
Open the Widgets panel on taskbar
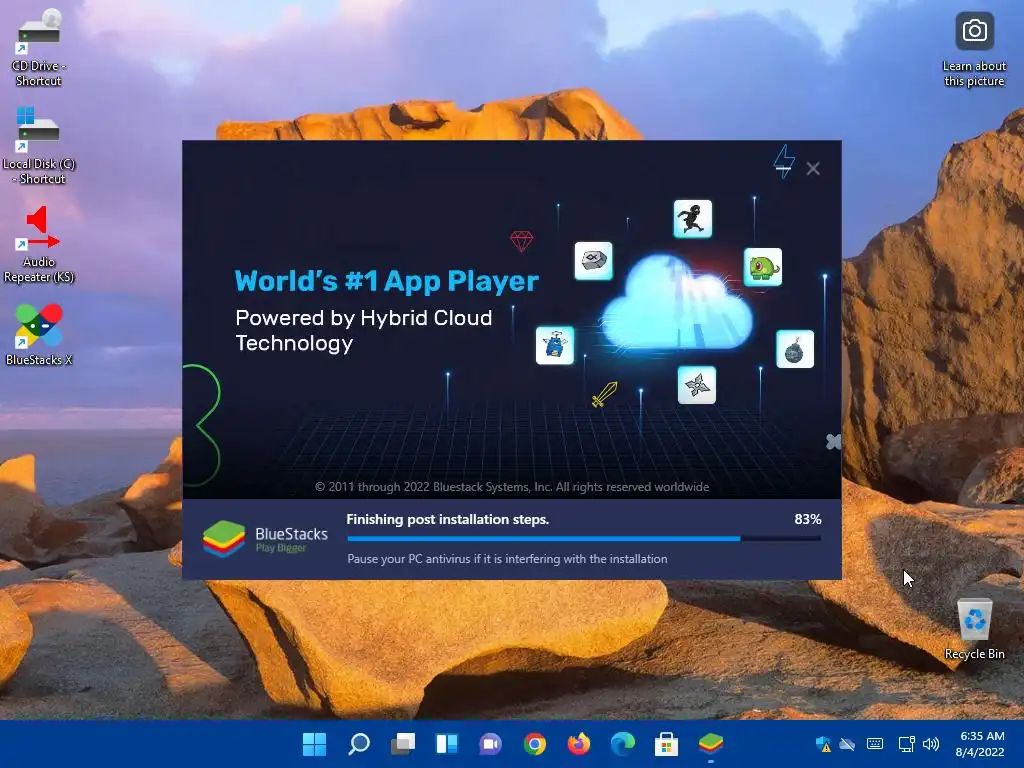(x=447, y=744)
